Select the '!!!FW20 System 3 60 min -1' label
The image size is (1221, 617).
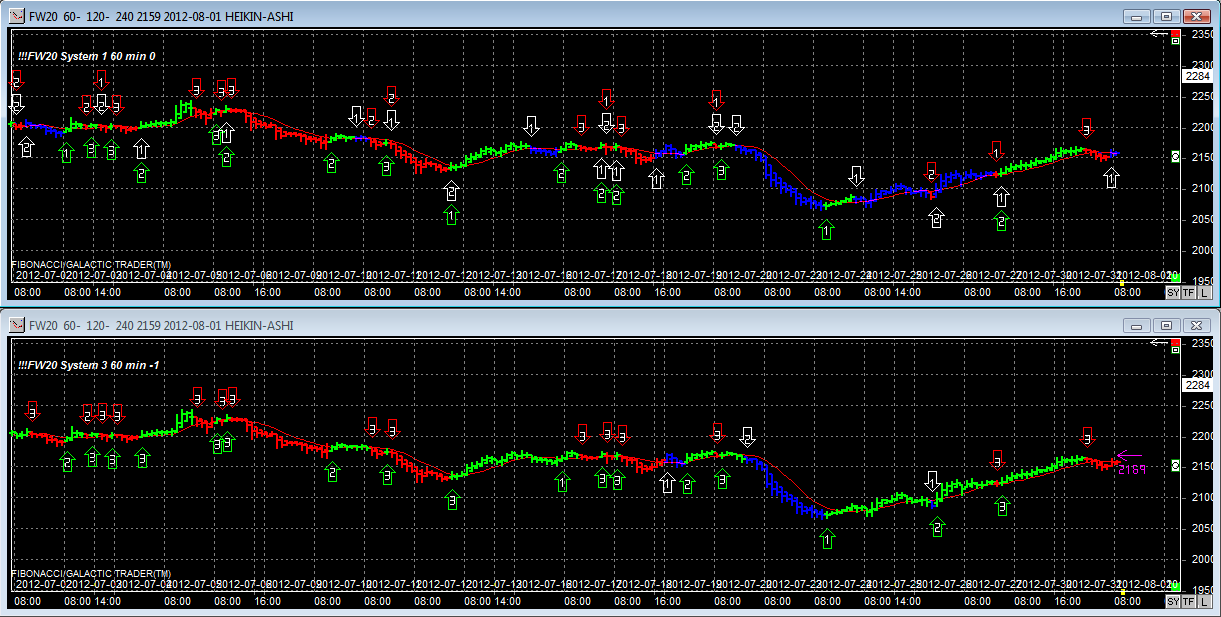90,365
